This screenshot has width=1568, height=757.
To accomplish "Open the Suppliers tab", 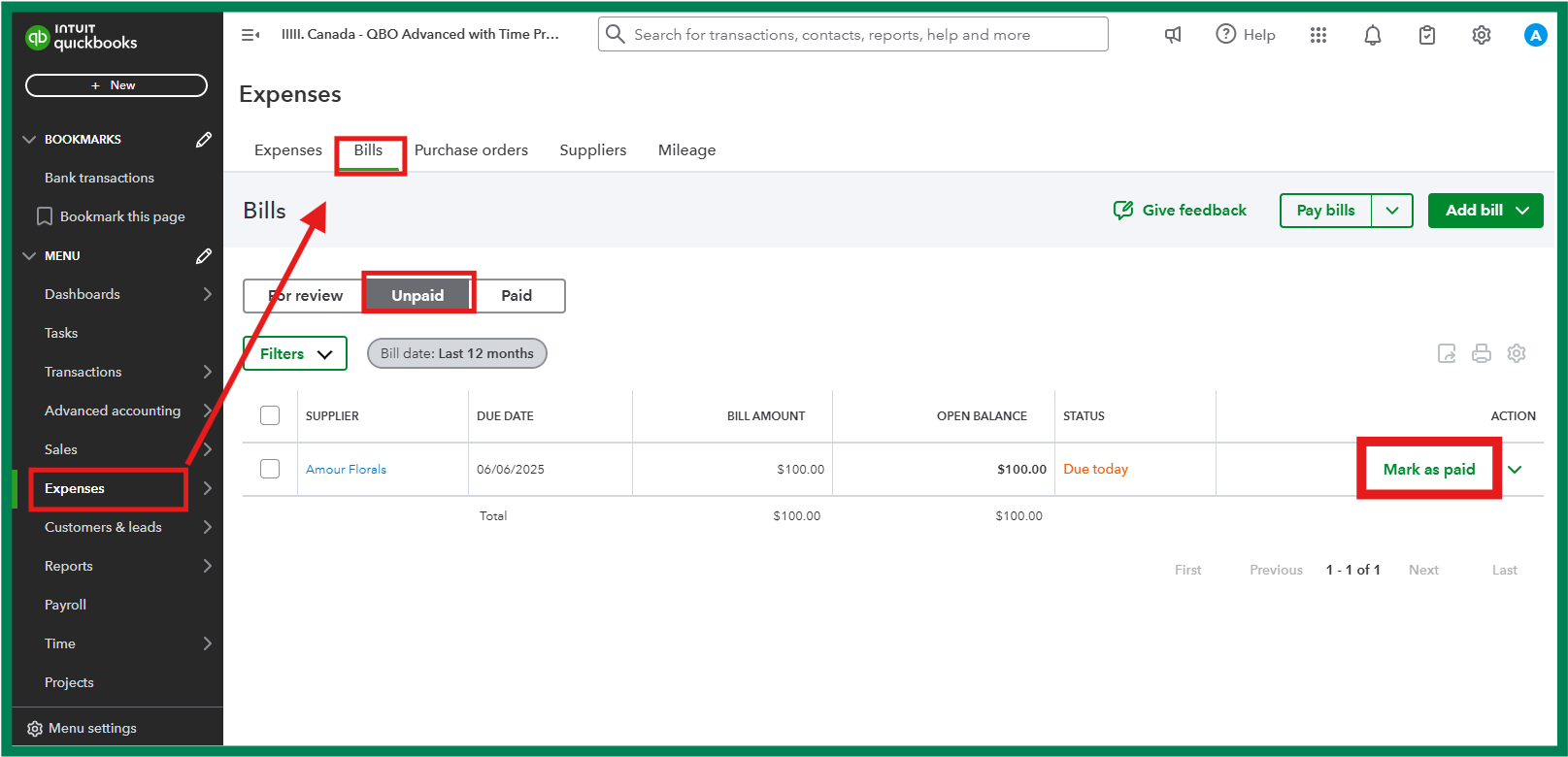I will click(x=592, y=150).
